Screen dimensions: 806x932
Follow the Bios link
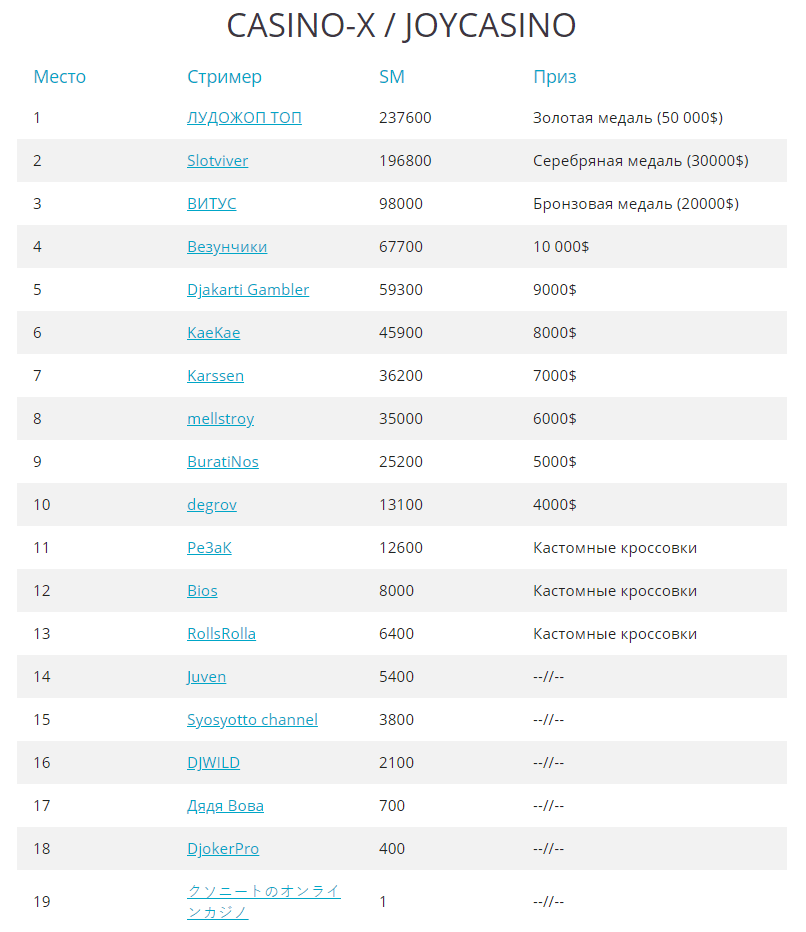202,591
